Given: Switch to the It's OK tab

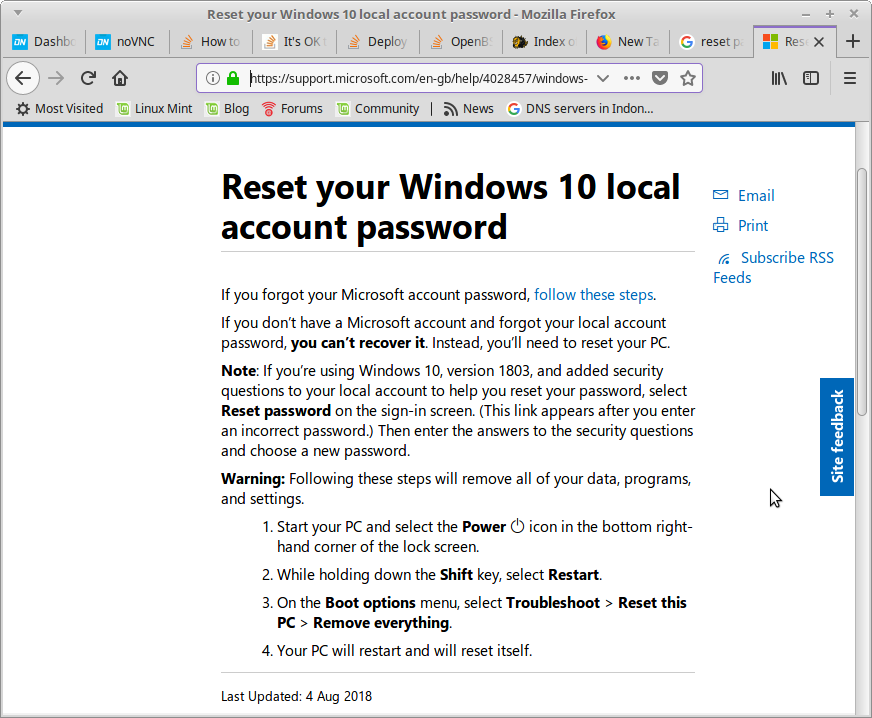Looking at the screenshot, I should click(294, 42).
